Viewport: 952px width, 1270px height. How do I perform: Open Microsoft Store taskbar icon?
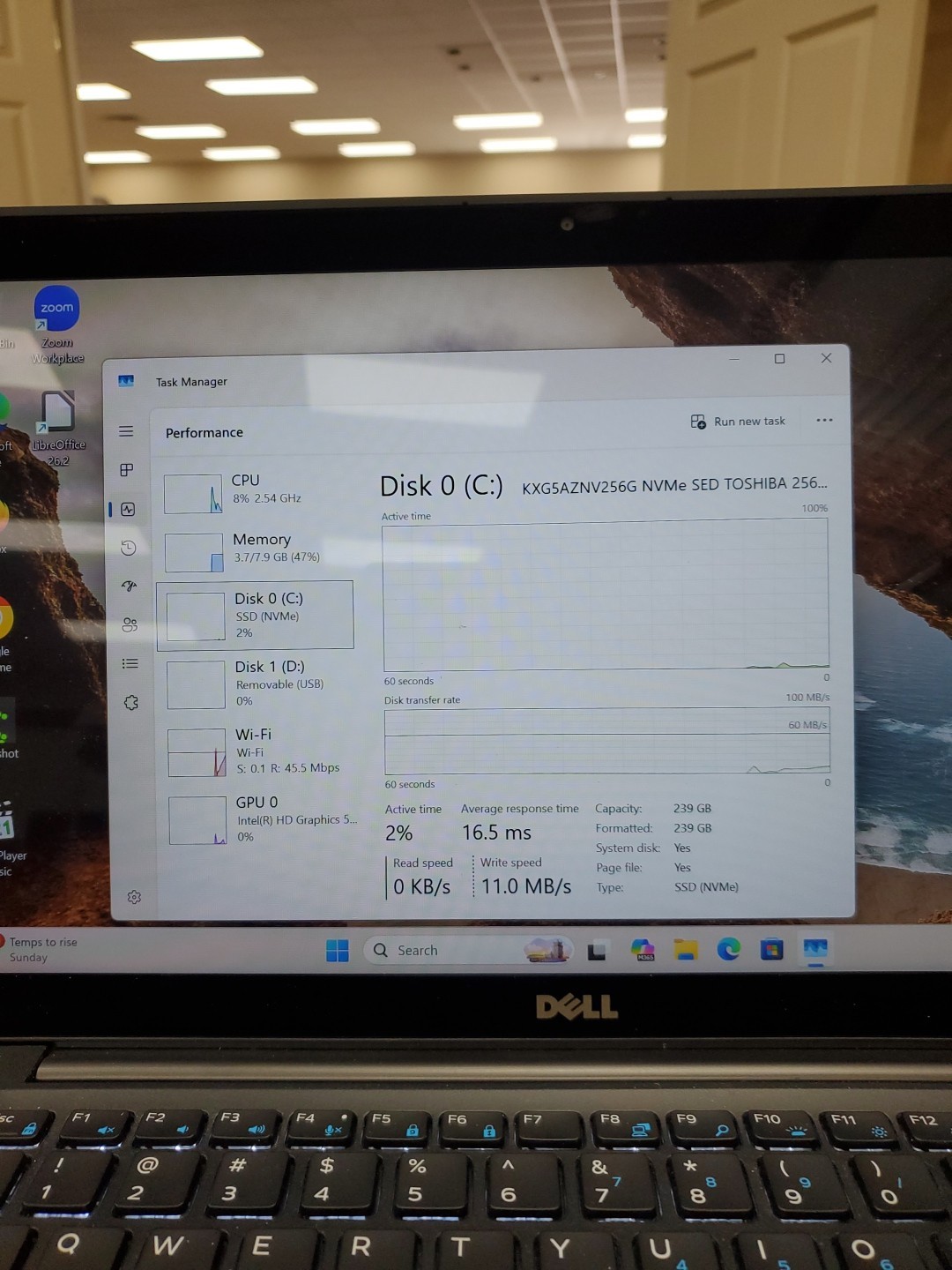[x=772, y=949]
